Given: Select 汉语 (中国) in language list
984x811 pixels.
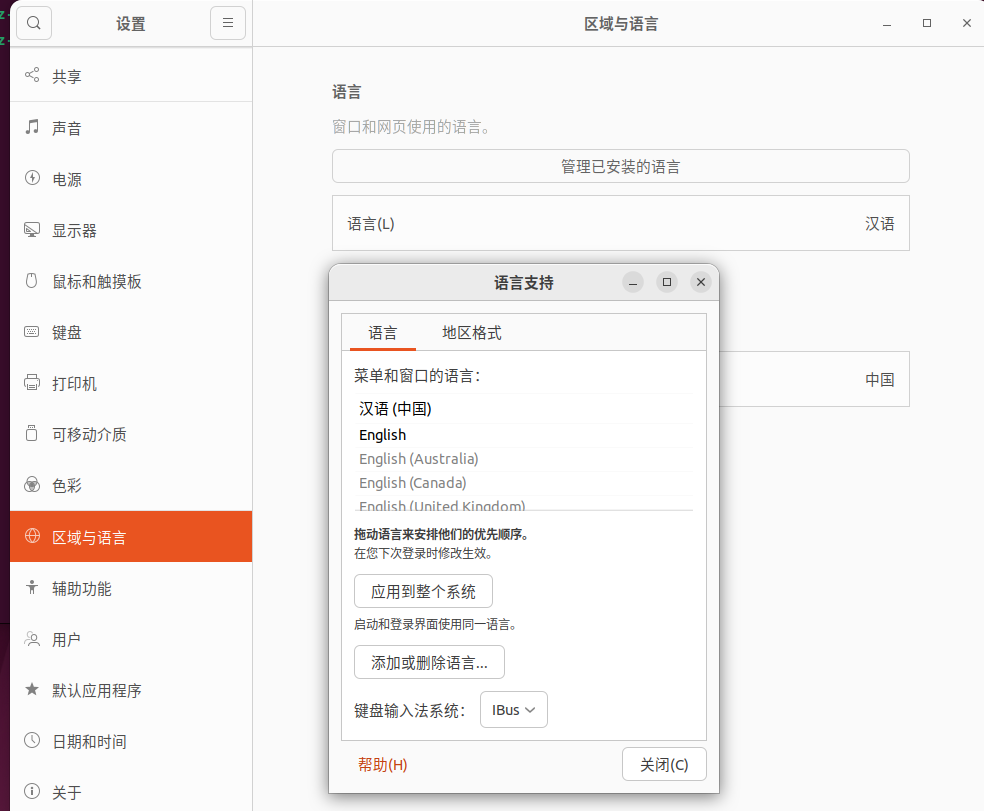Looking at the screenshot, I should click(523, 409).
